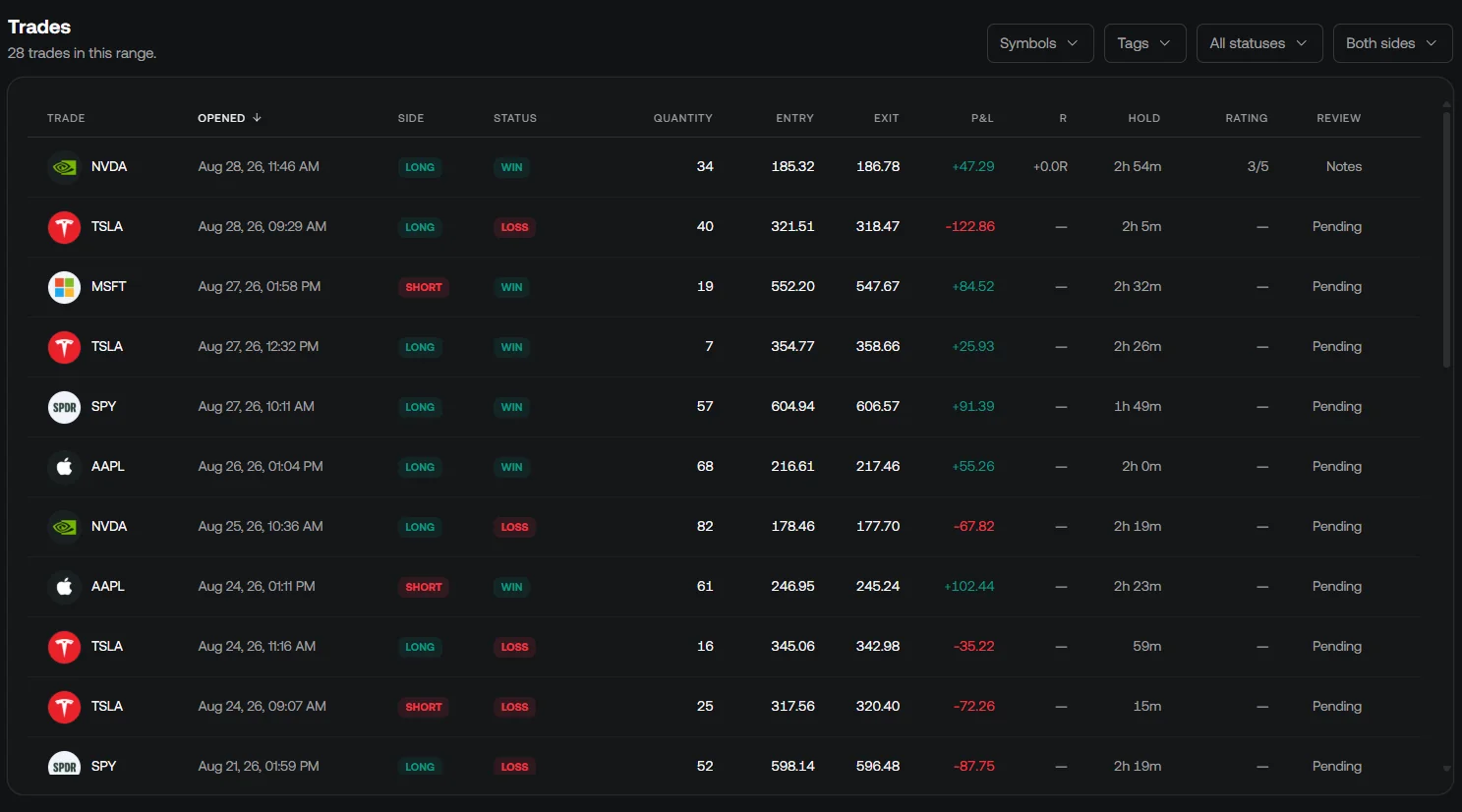Image resolution: width=1462 pixels, height=812 pixels.
Task: Click the +102.44 P&L value
Action: pyautogui.click(x=969, y=587)
